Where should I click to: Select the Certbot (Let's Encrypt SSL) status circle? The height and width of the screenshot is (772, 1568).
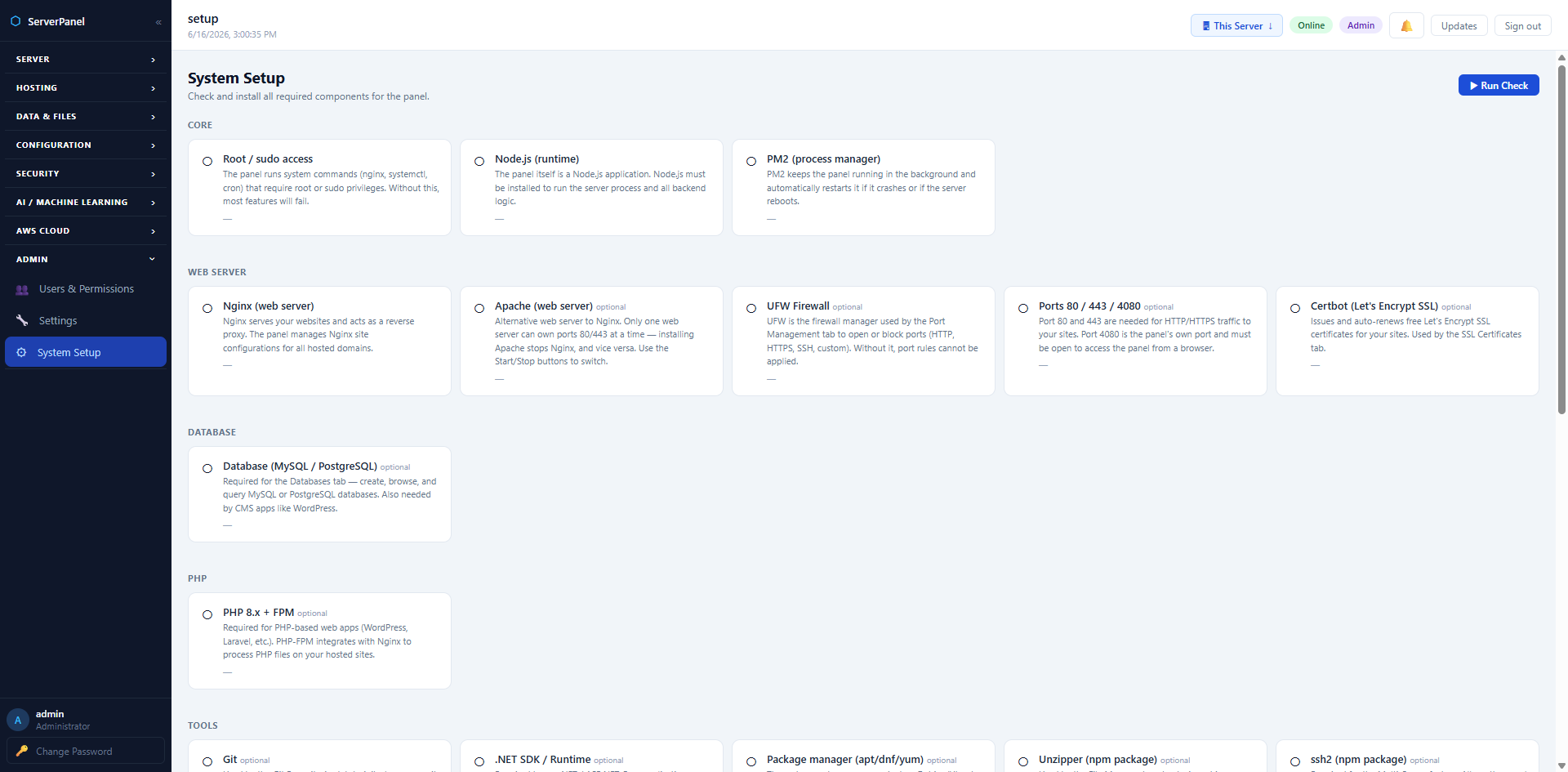(x=1295, y=309)
